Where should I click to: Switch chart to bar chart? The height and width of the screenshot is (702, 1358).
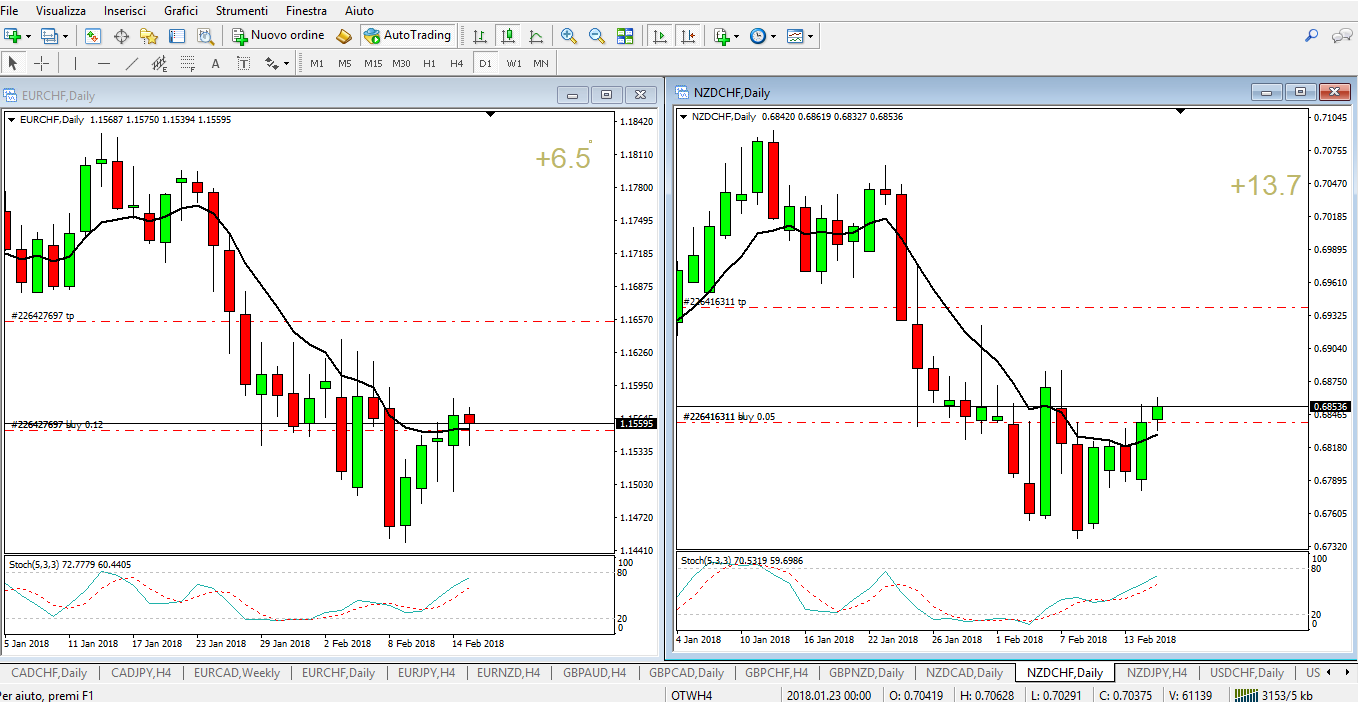coord(480,36)
